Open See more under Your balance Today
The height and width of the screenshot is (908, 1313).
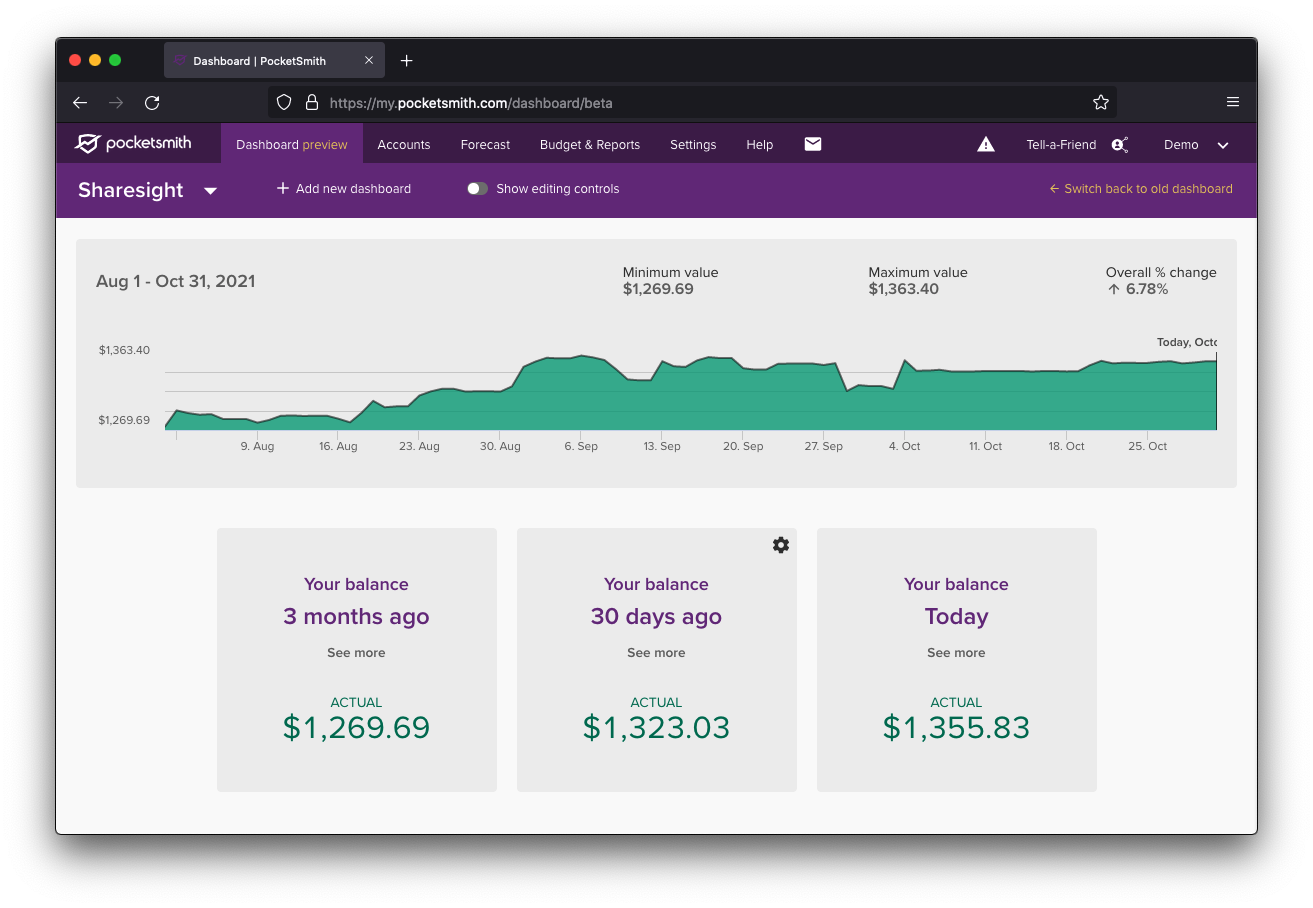pos(955,652)
